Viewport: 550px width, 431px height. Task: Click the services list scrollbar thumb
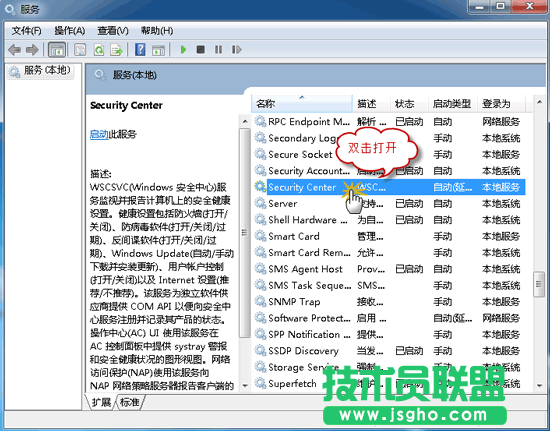pos(539,284)
